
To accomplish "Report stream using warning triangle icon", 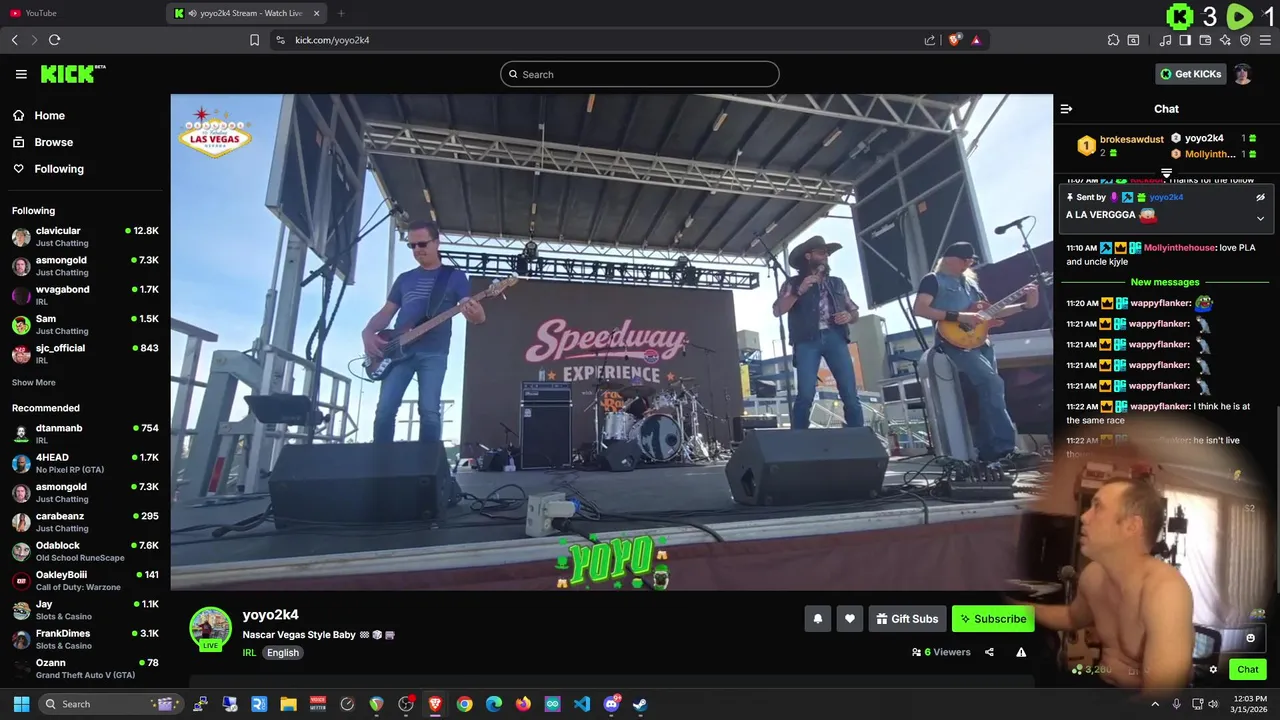I will [x=1021, y=652].
